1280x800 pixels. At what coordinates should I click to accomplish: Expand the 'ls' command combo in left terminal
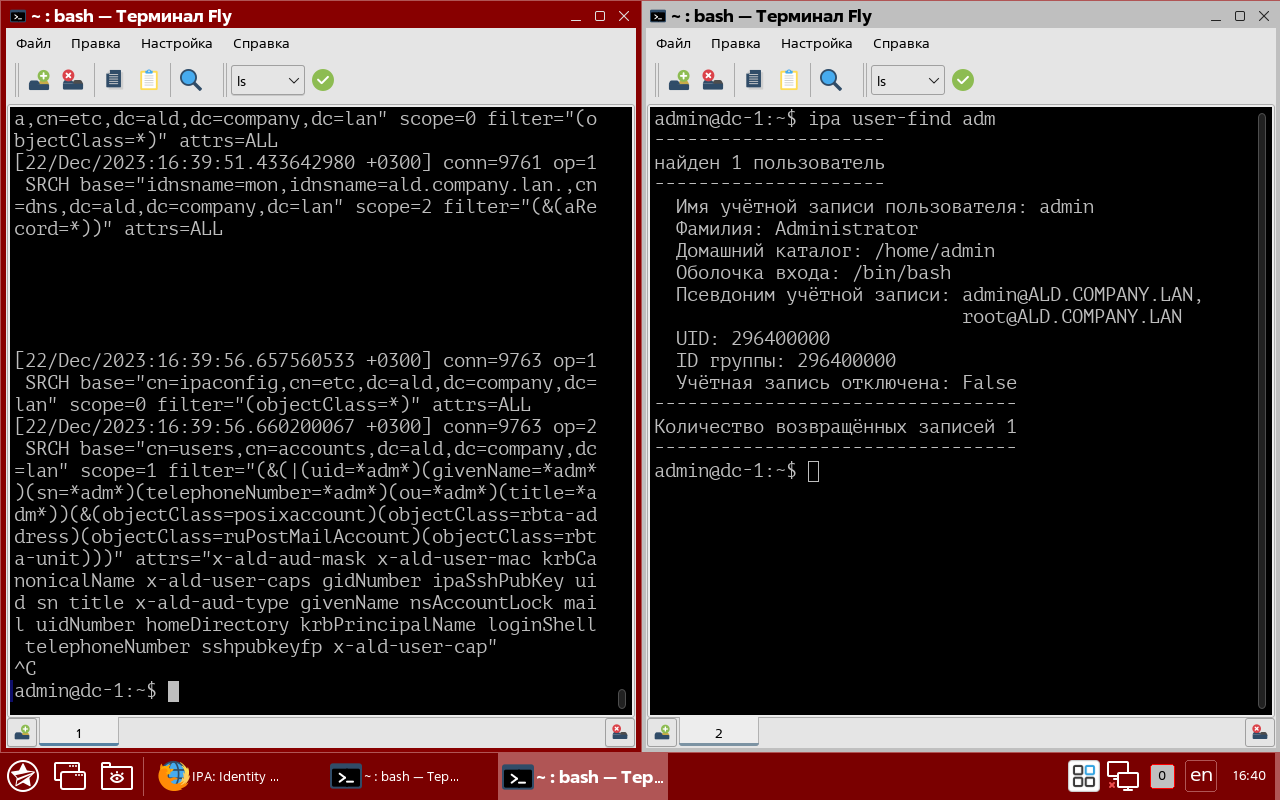(x=268, y=80)
